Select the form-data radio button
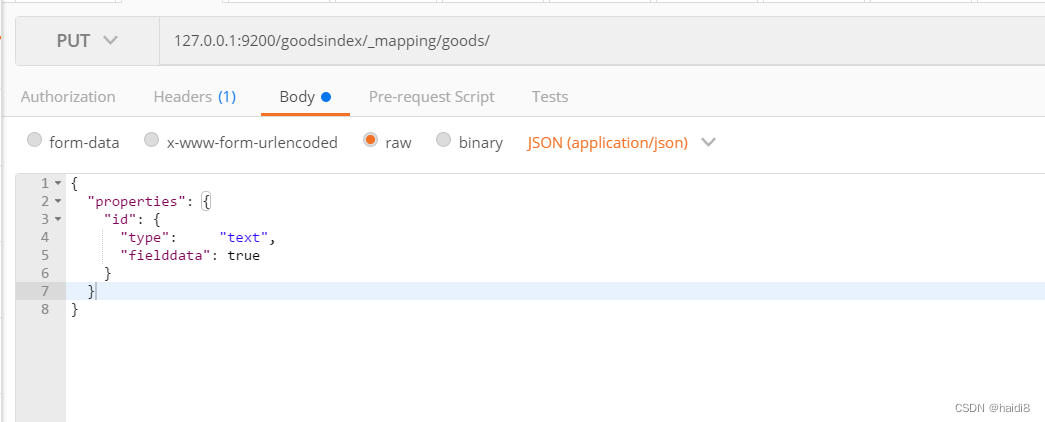The image size is (1045, 422). (x=35, y=141)
